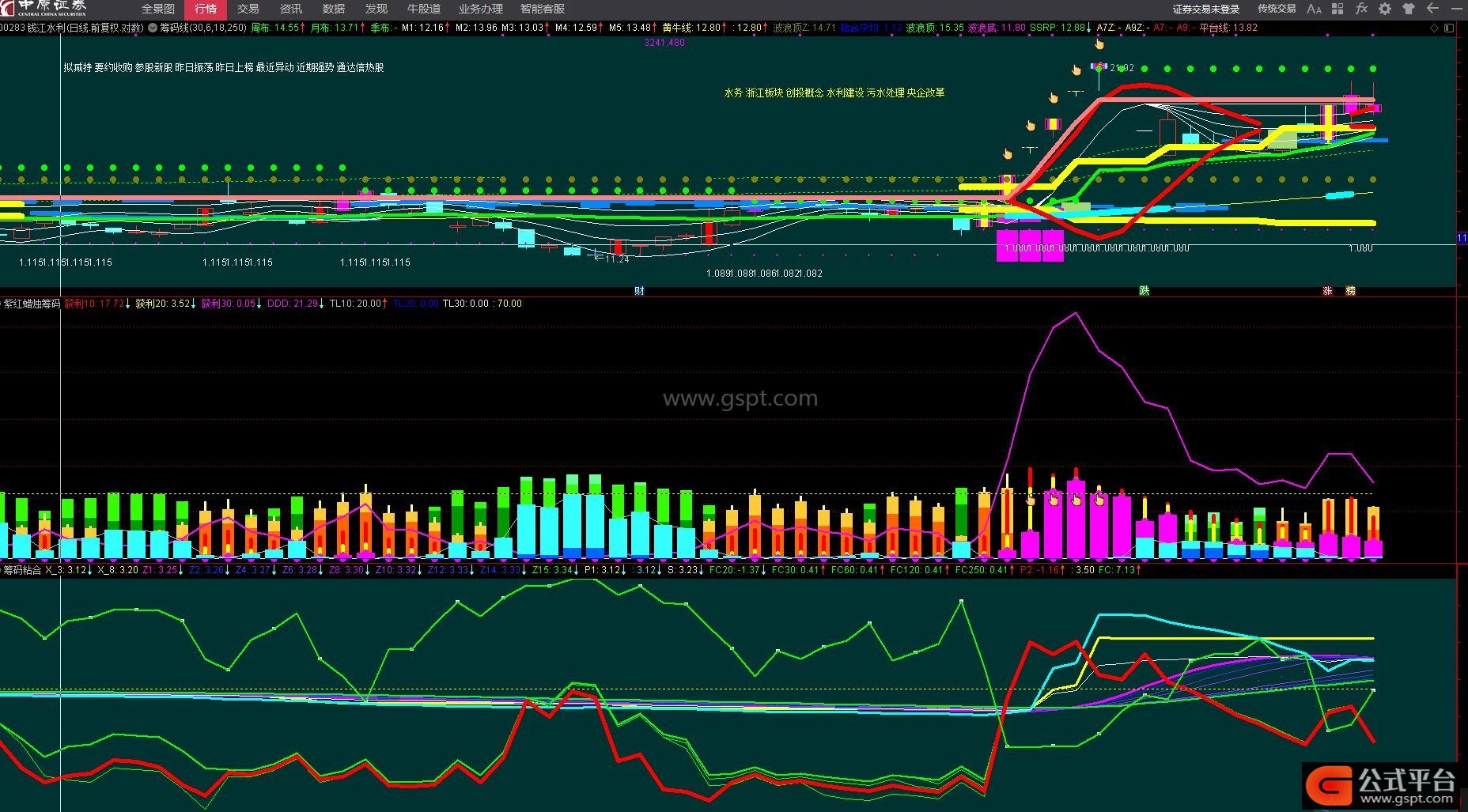Viewport: 1468px width, 812px height.
Task: Click the 拟减持 tag
Action: point(78,68)
